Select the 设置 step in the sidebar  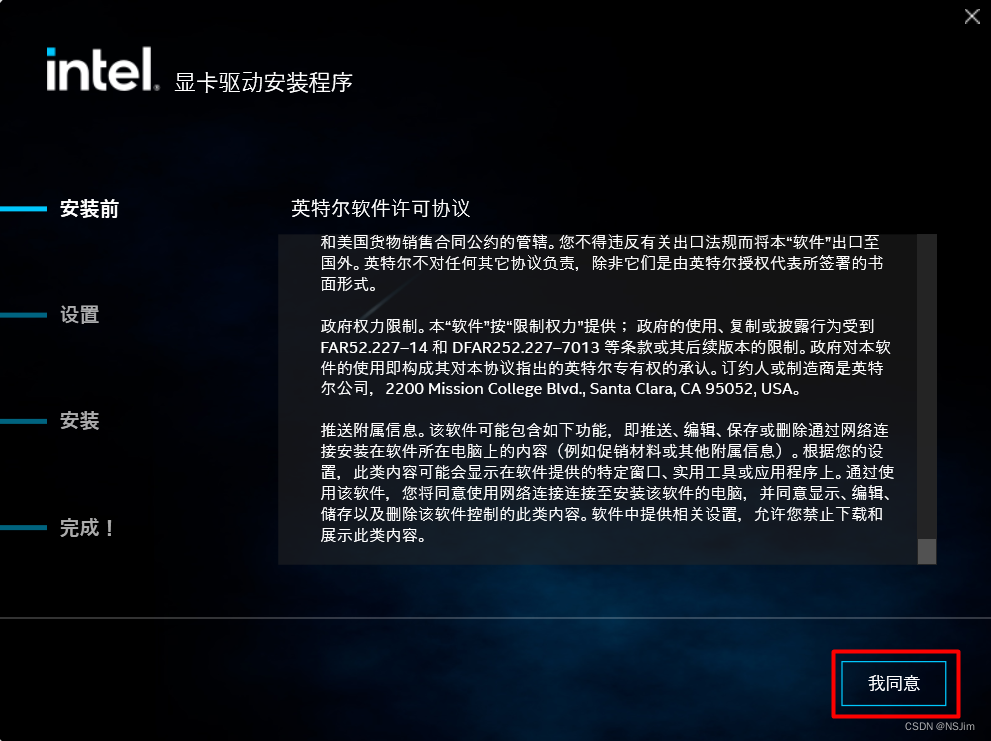tap(80, 314)
